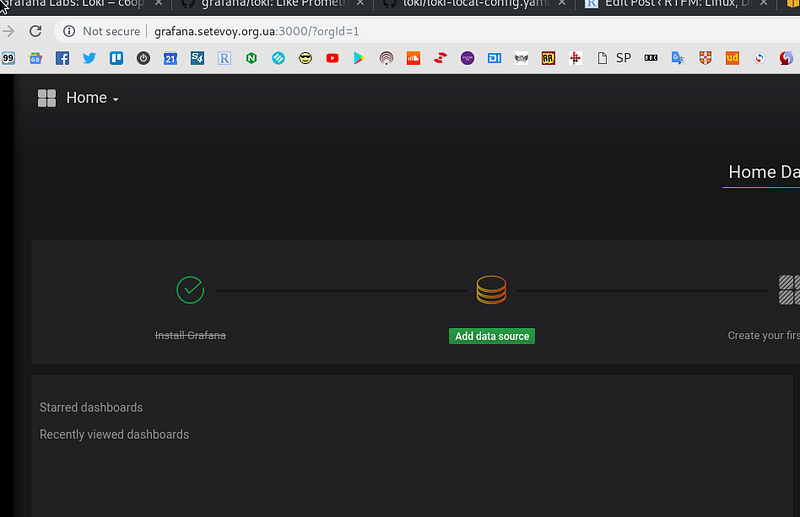The height and width of the screenshot is (517, 800).
Task: Open the SoundCloud bookmark
Action: click(x=414, y=58)
